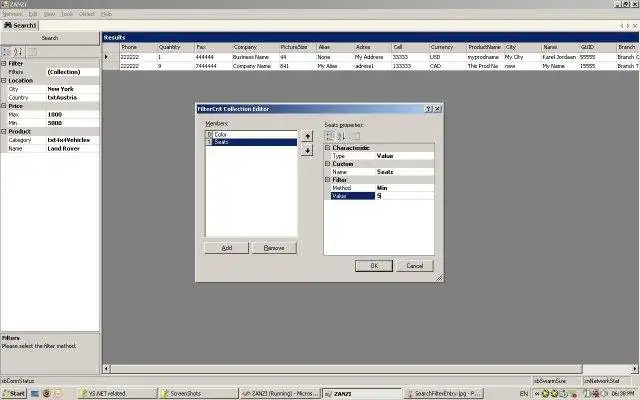
Task: Click the Currency column header
Action: pos(447,47)
